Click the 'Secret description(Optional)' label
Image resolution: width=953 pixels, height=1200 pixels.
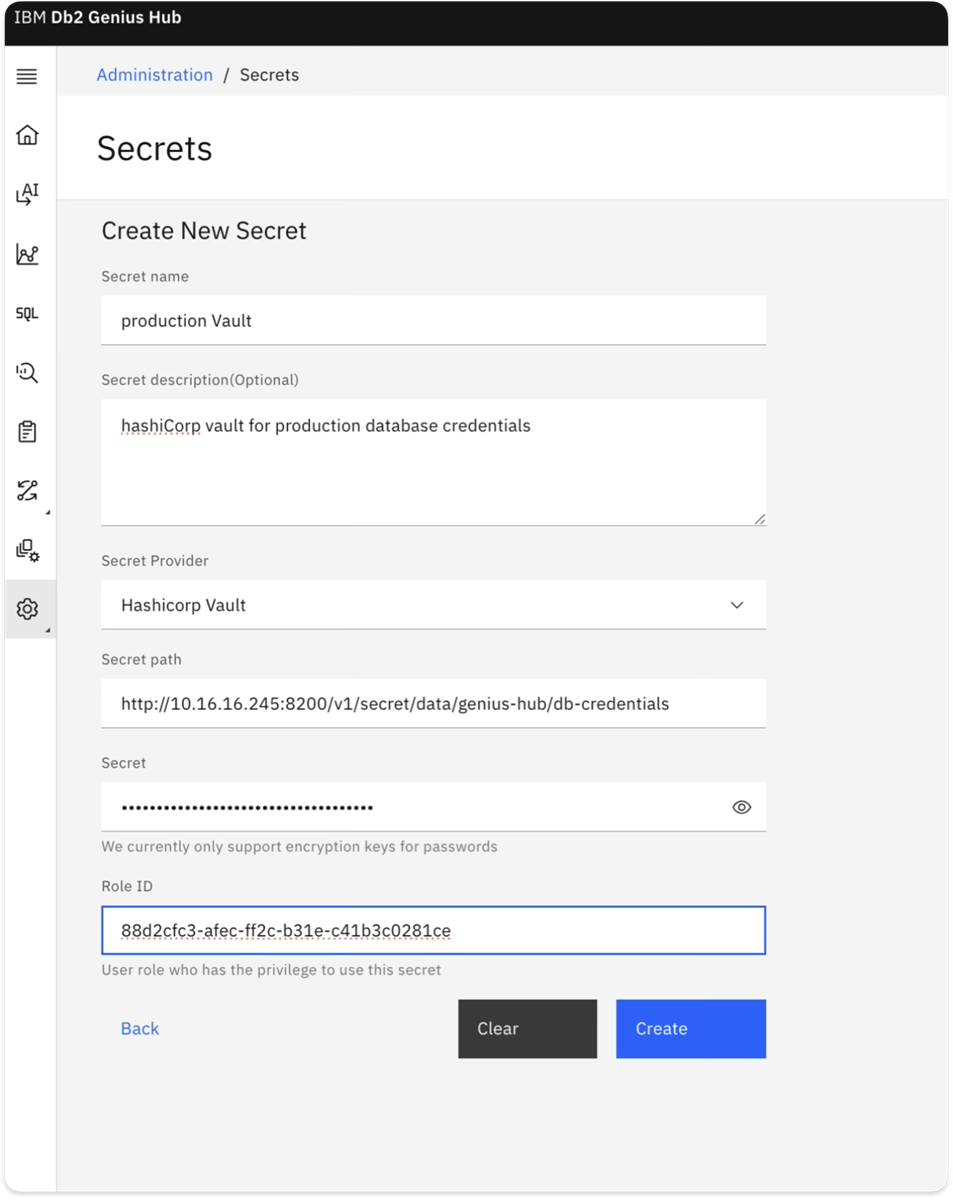tap(200, 380)
